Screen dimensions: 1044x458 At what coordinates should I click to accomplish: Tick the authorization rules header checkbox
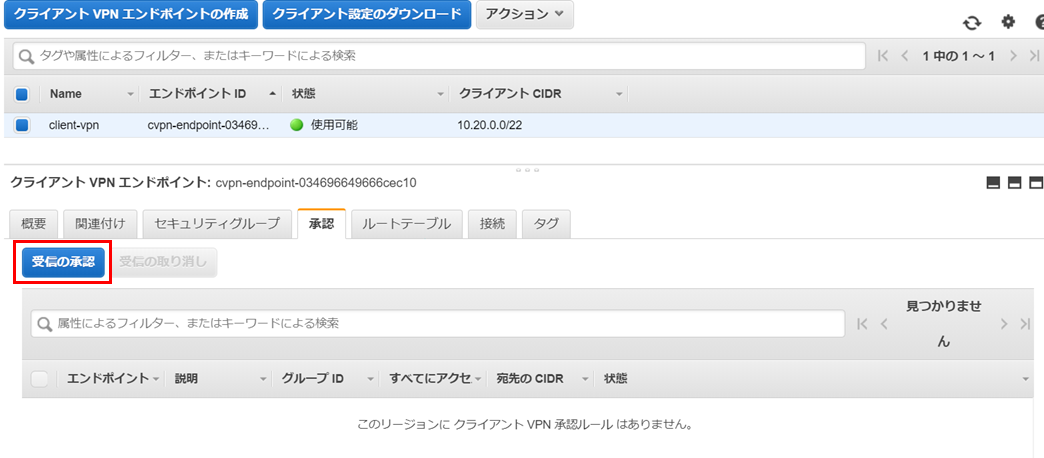(x=40, y=379)
